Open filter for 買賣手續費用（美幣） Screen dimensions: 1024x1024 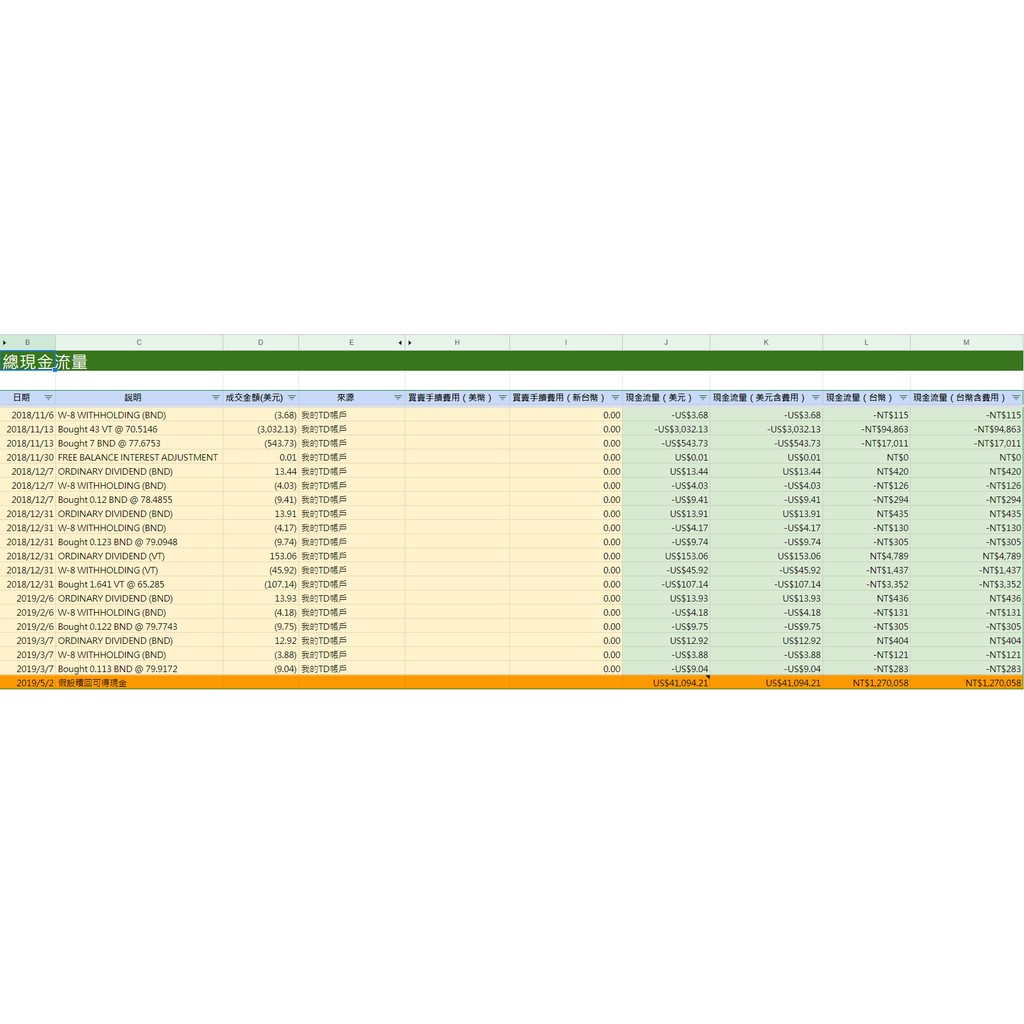click(501, 398)
